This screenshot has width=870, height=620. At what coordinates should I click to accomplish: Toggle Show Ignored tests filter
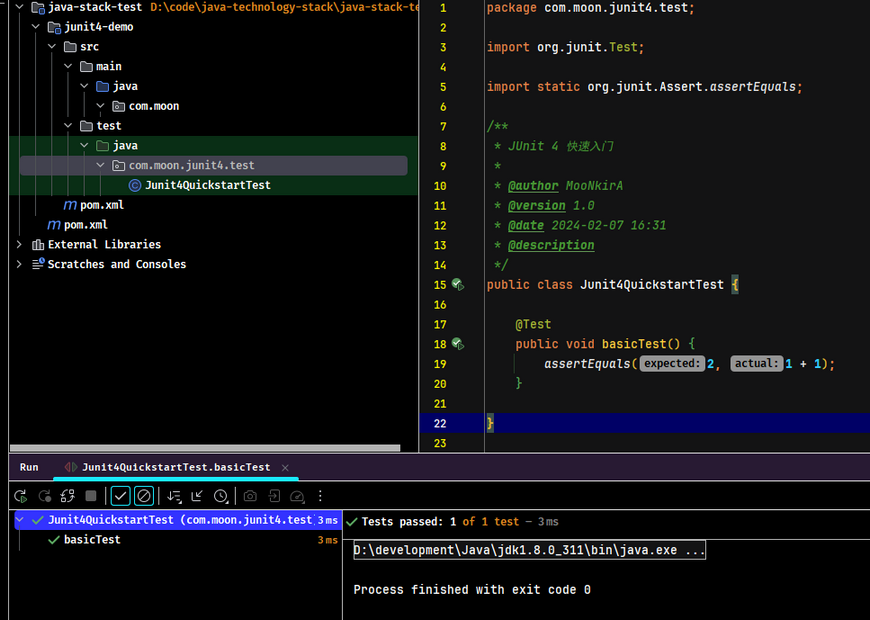pos(144,496)
